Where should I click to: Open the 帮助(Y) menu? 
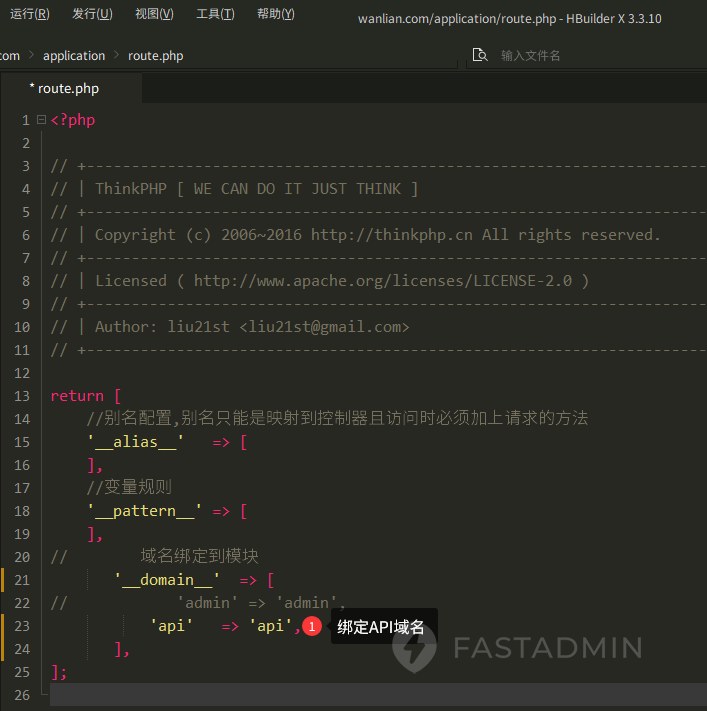coord(276,14)
